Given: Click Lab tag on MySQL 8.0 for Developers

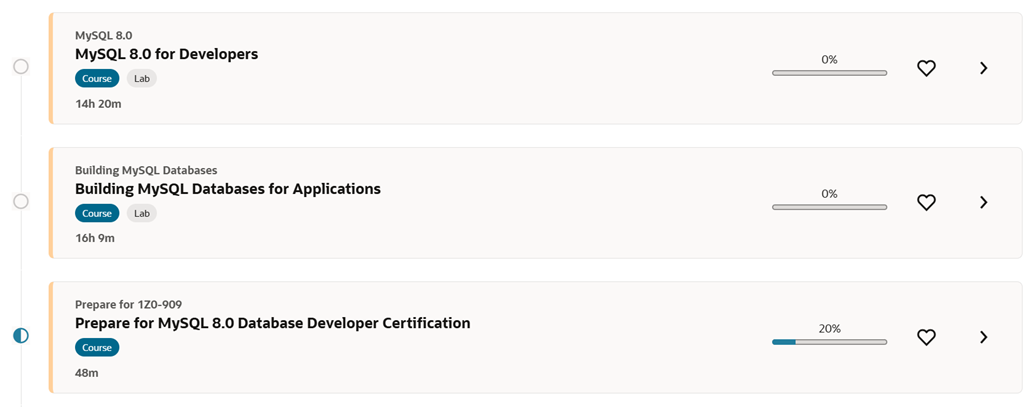Looking at the screenshot, I should 142,78.
